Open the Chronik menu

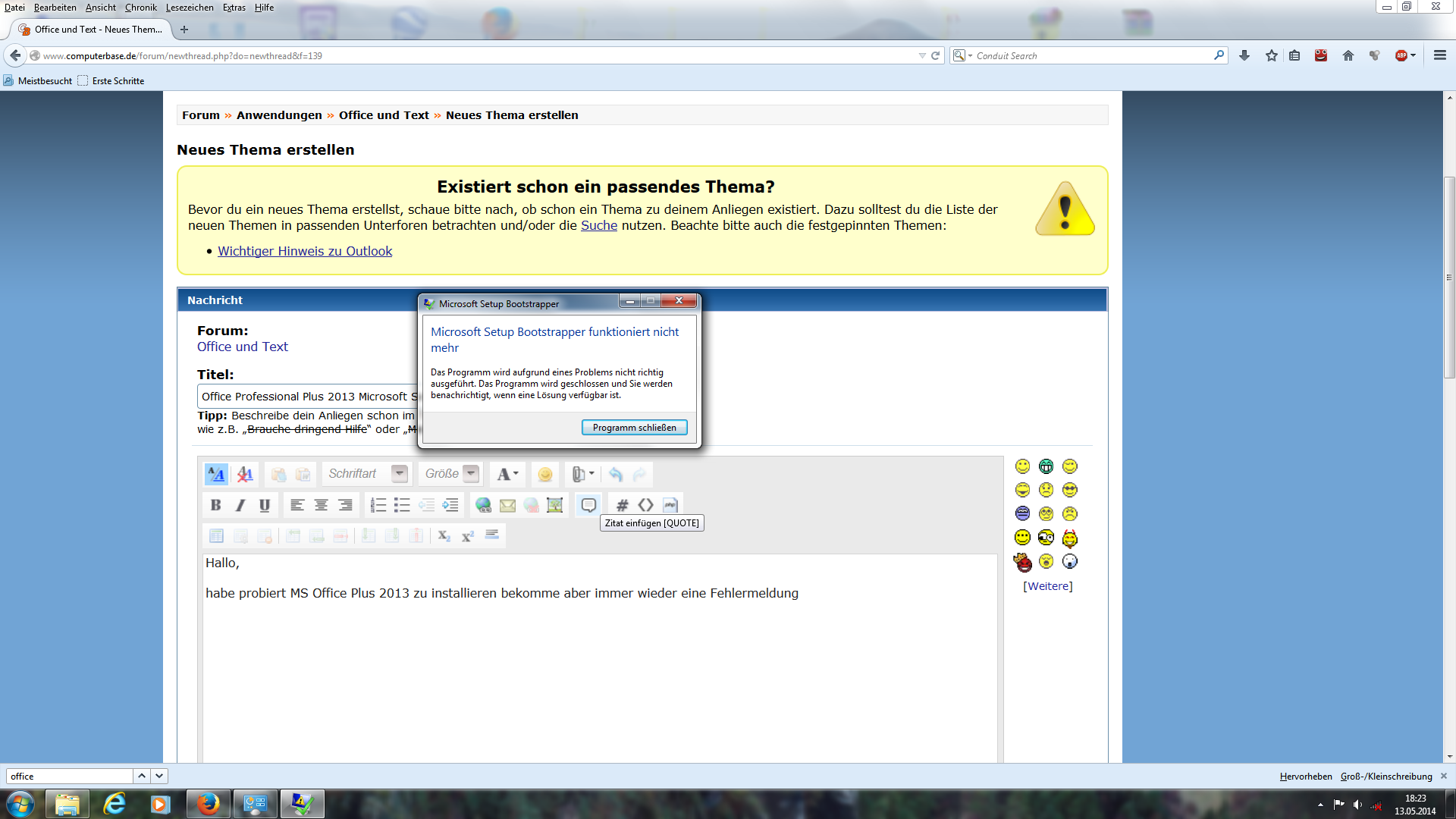tap(140, 8)
